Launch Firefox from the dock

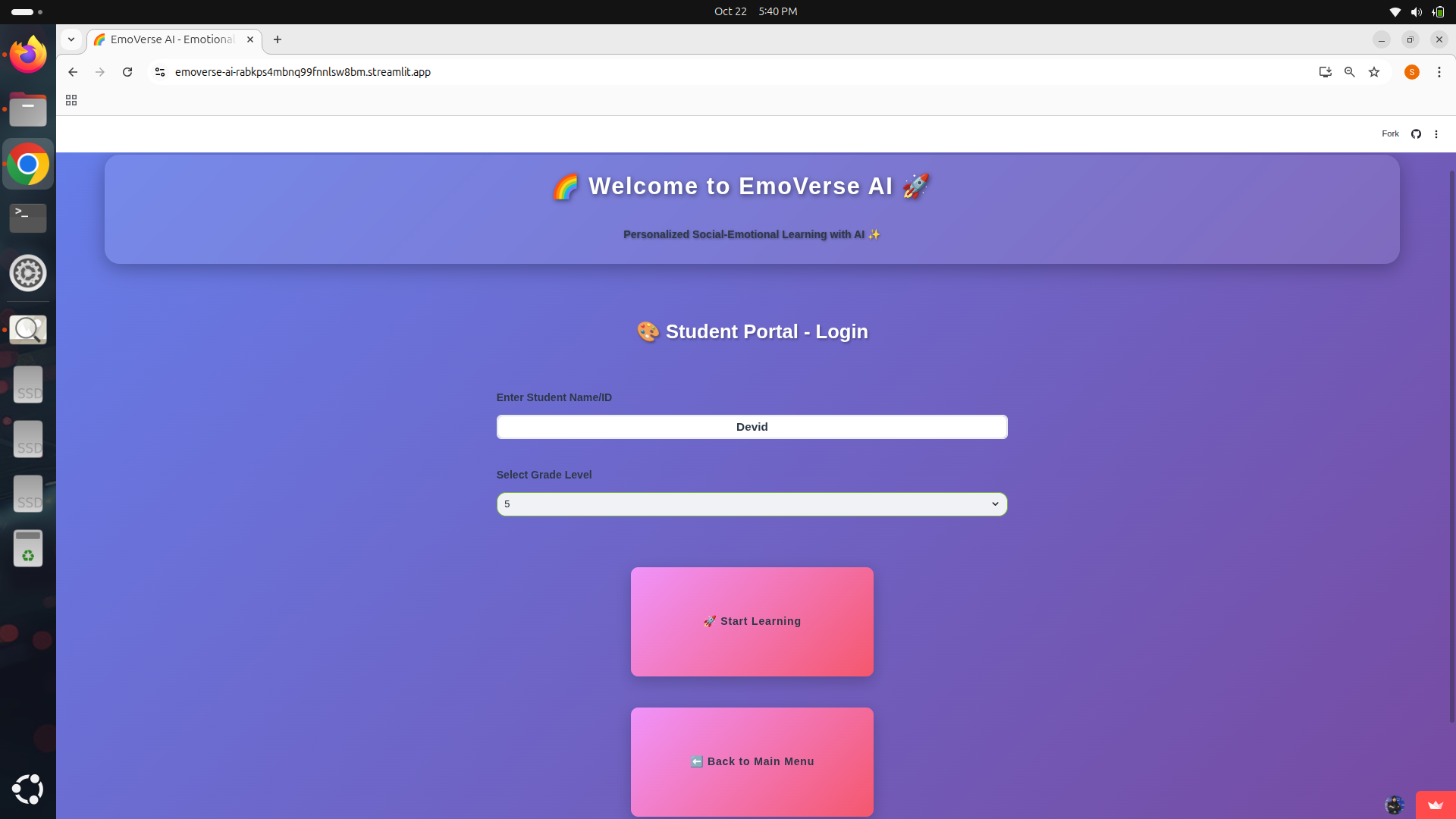point(28,55)
